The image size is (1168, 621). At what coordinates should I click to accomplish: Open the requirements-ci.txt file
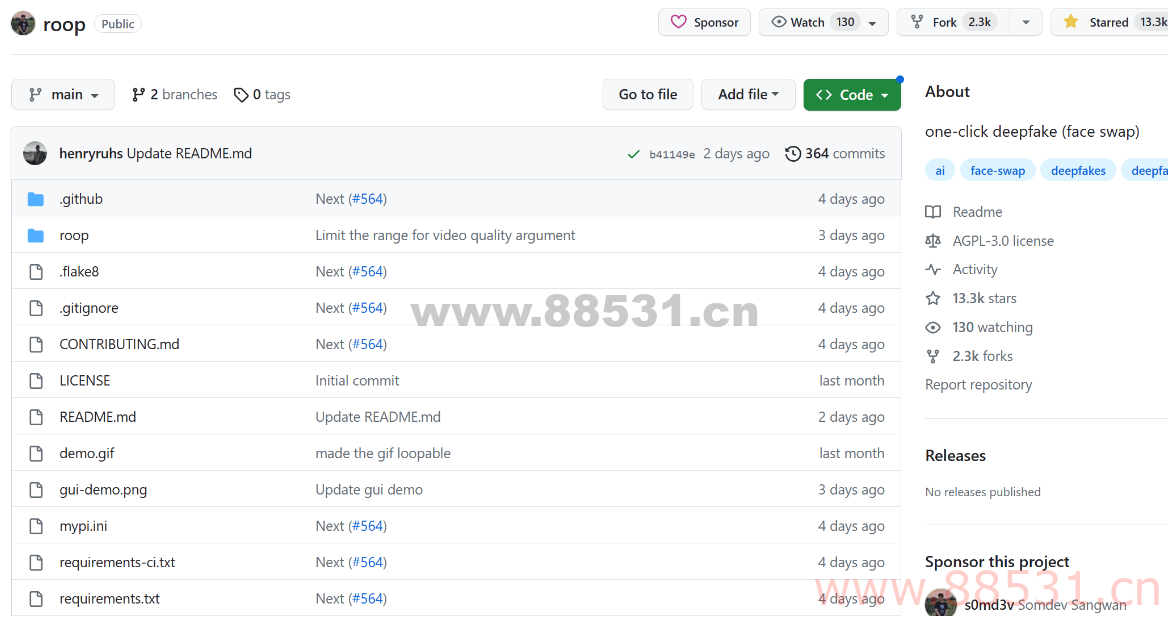(x=117, y=562)
